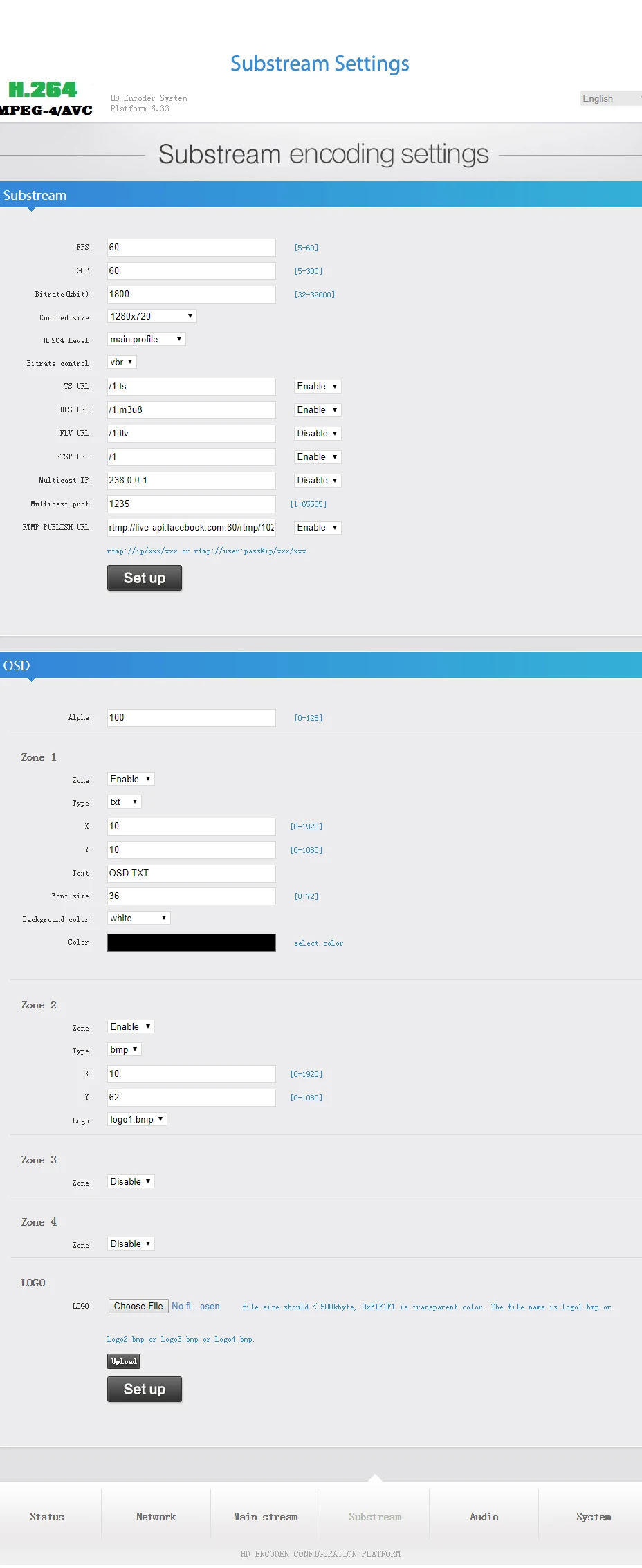642x1568 pixels.
Task: Go to the Audio tab
Action: [484, 1517]
